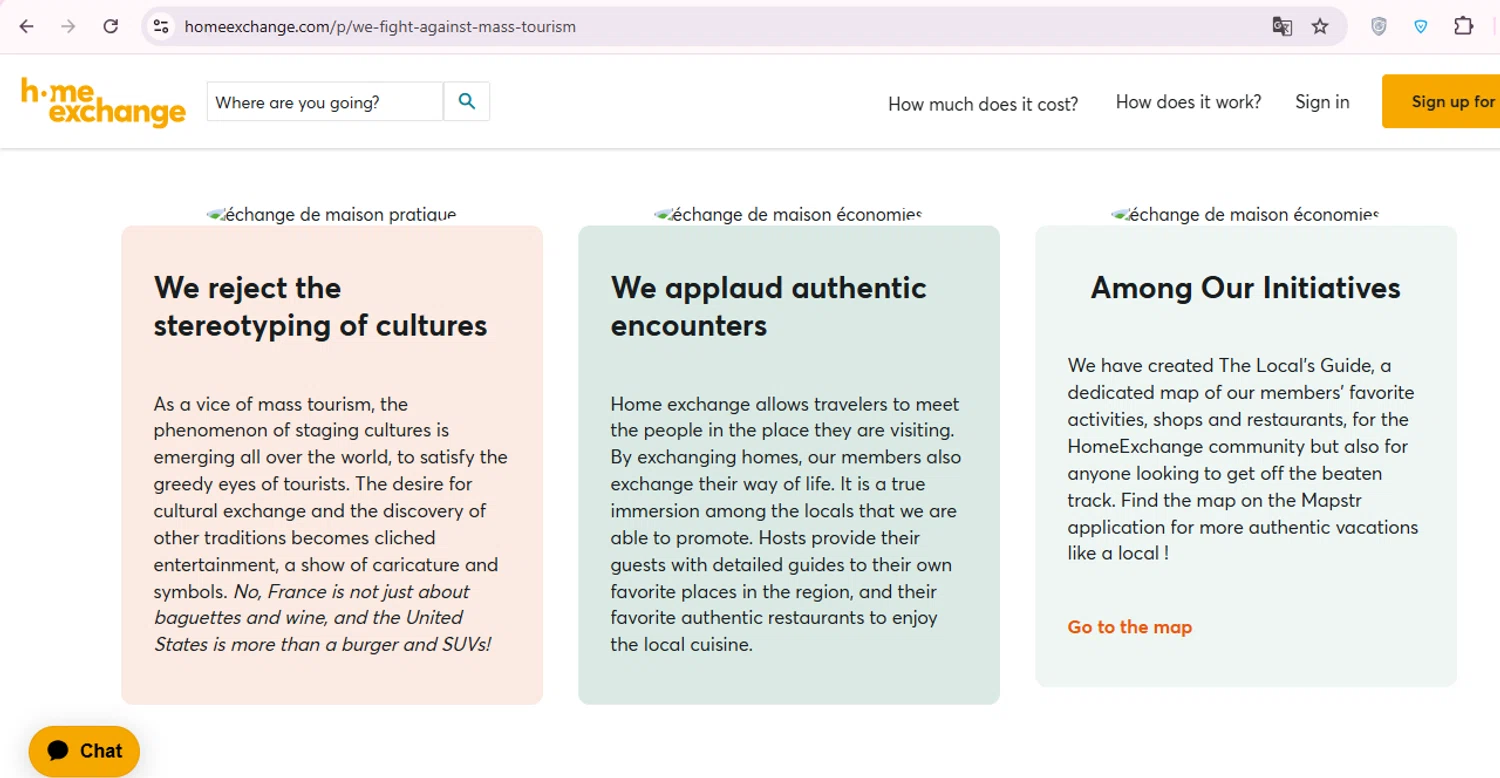Select the homeexchange.com address bar URL
Image resolution: width=1500 pixels, height=778 pixels.
380,27
